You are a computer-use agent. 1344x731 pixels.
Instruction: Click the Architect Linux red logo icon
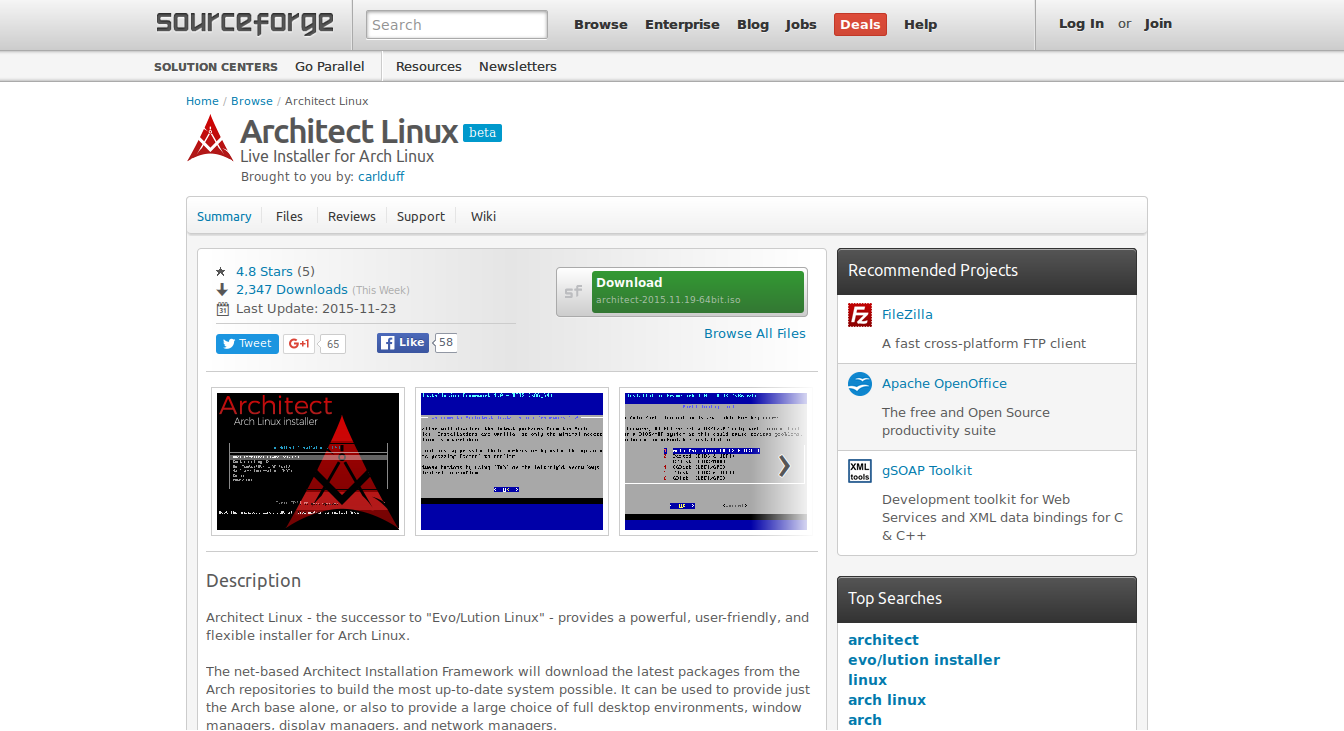210,138
